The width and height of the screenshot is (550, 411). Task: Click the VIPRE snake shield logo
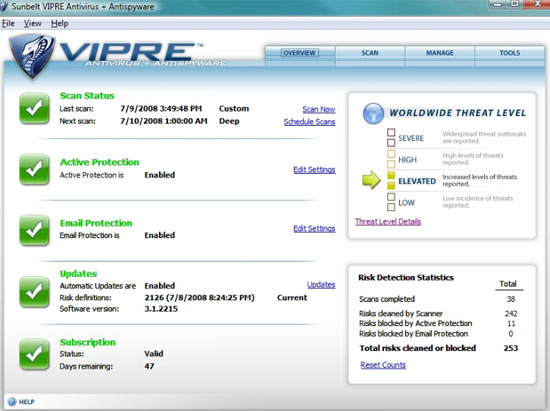pyautogui.click(x=32, y=55)
